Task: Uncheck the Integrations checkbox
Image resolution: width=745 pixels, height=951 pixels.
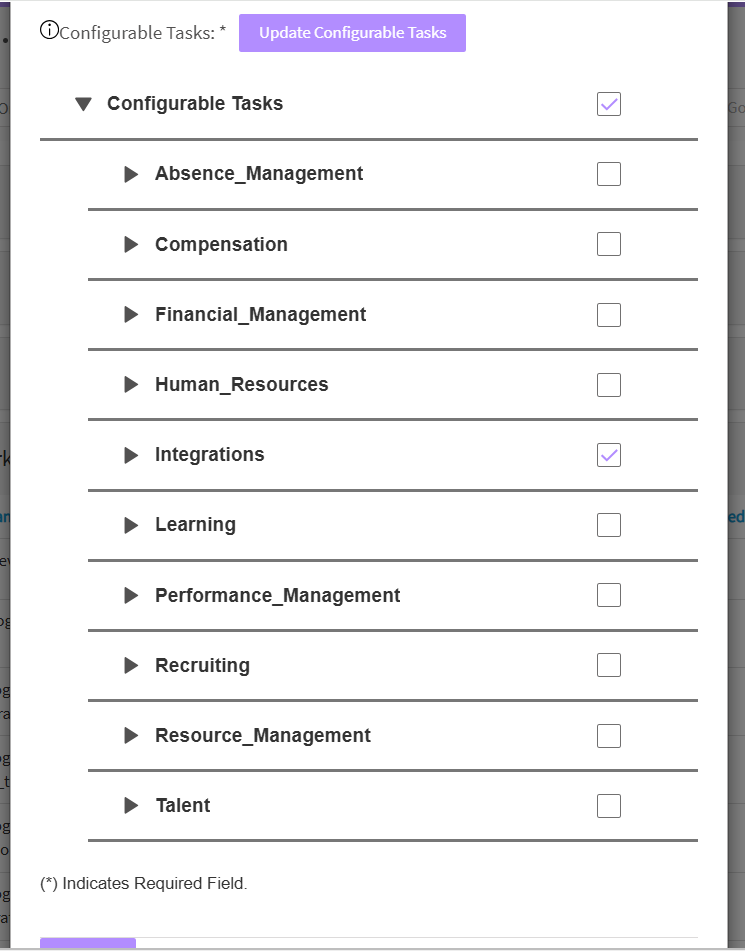Action: (609, 454)
